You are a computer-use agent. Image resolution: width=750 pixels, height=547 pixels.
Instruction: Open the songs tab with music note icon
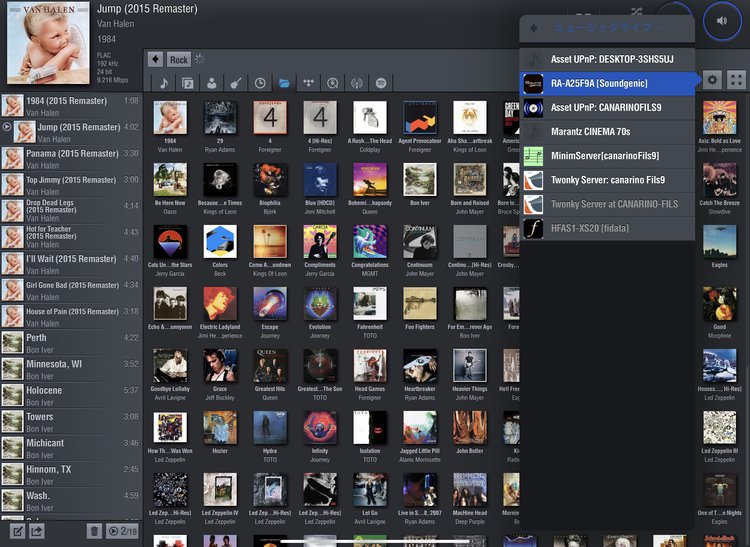(x=164, y=83)
